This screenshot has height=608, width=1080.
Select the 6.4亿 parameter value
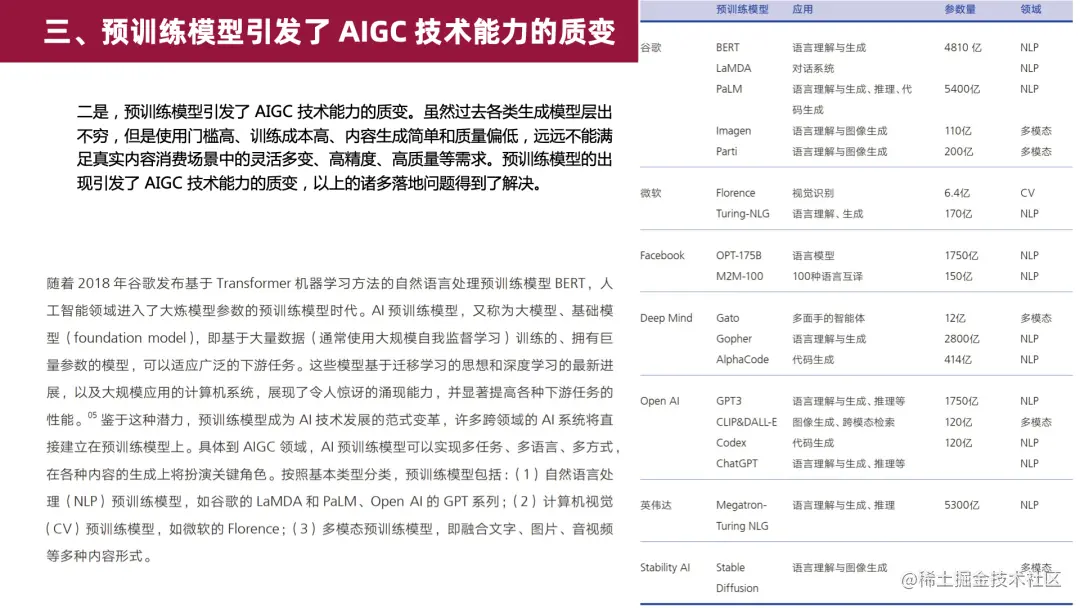957,193
